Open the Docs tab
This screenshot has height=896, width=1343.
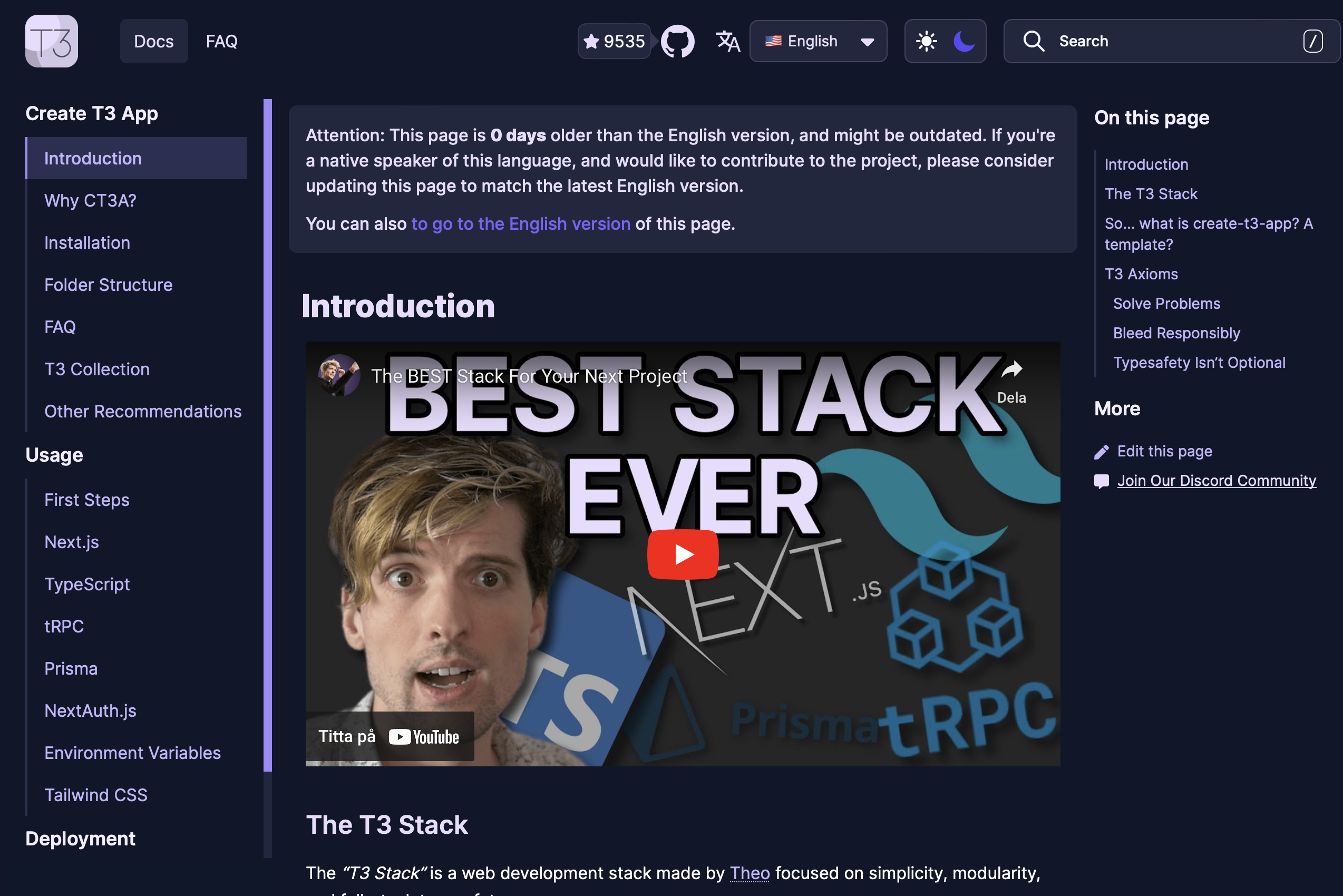(x=154, y=41)
